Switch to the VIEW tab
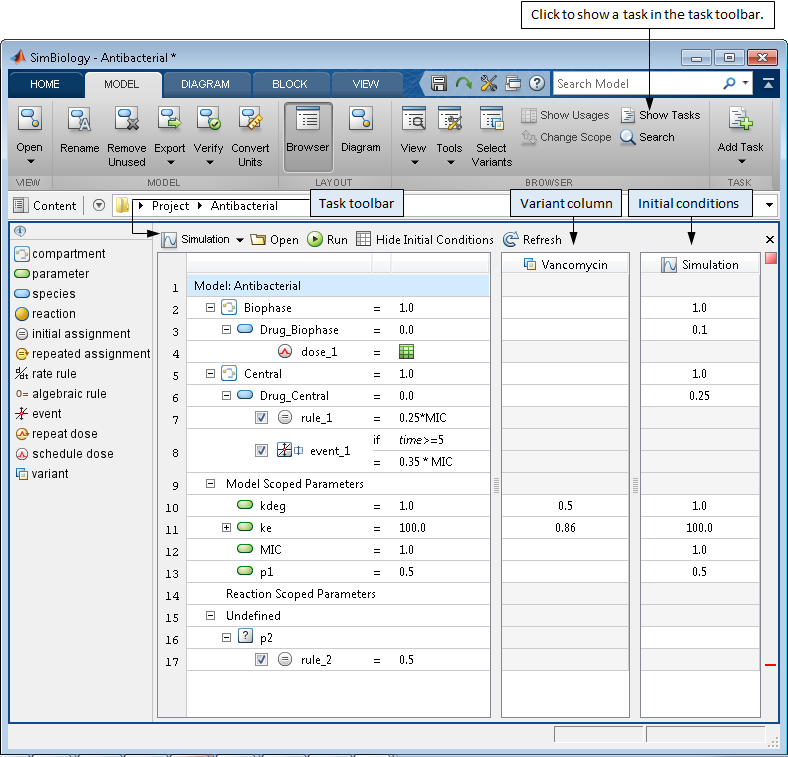This screenshot has height=757, width=788. coord(366,84)
